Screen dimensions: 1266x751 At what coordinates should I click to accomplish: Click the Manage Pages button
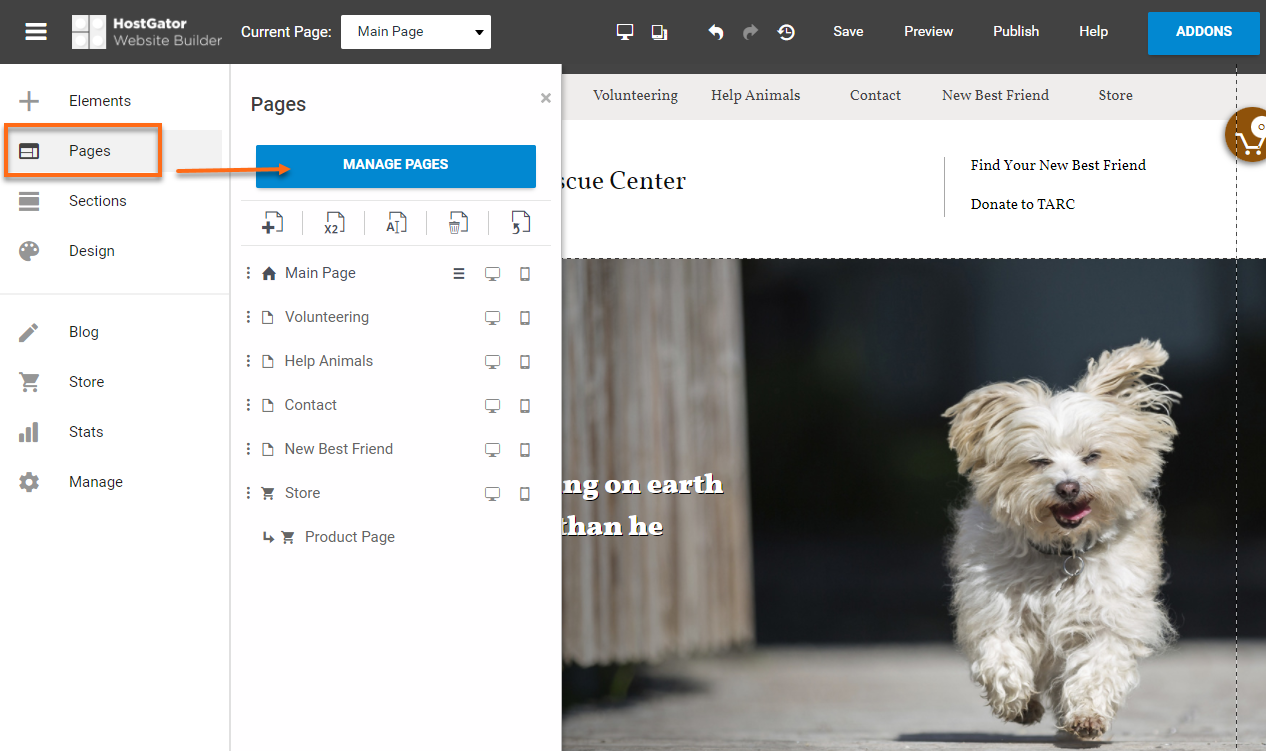pos(396,165)
